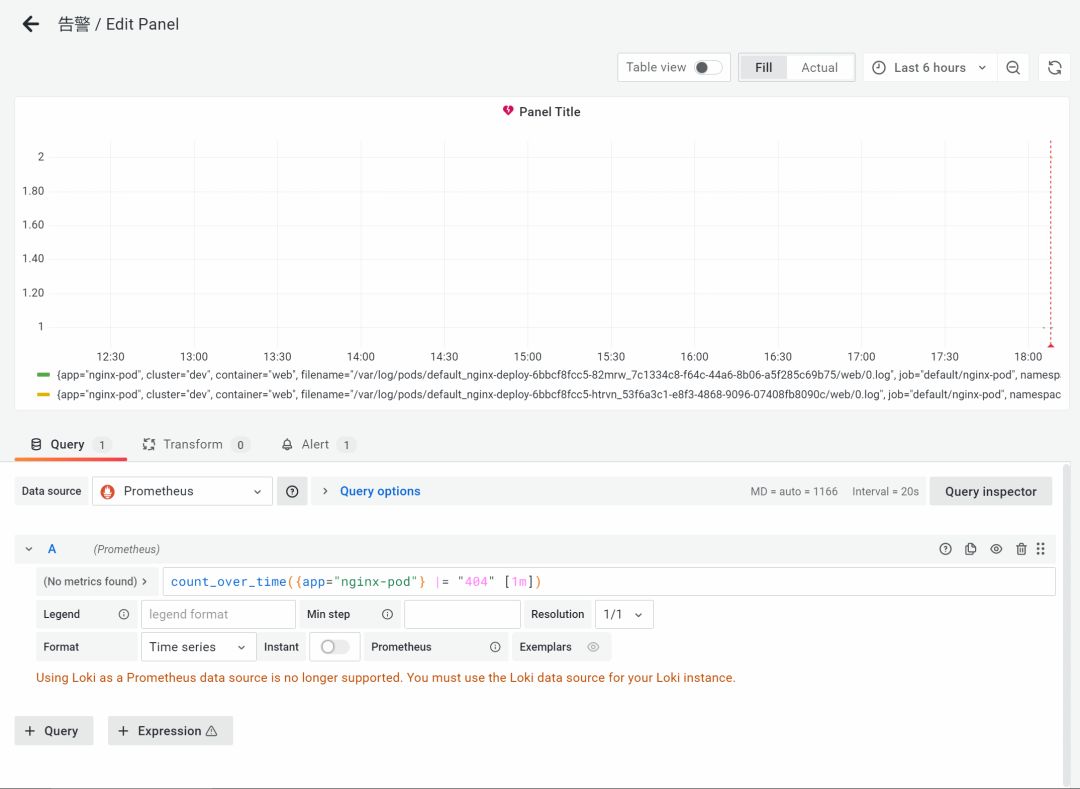Click the Interval = 20s text
This screenshot has width=1080, height=789.
[x=885, y=492]
